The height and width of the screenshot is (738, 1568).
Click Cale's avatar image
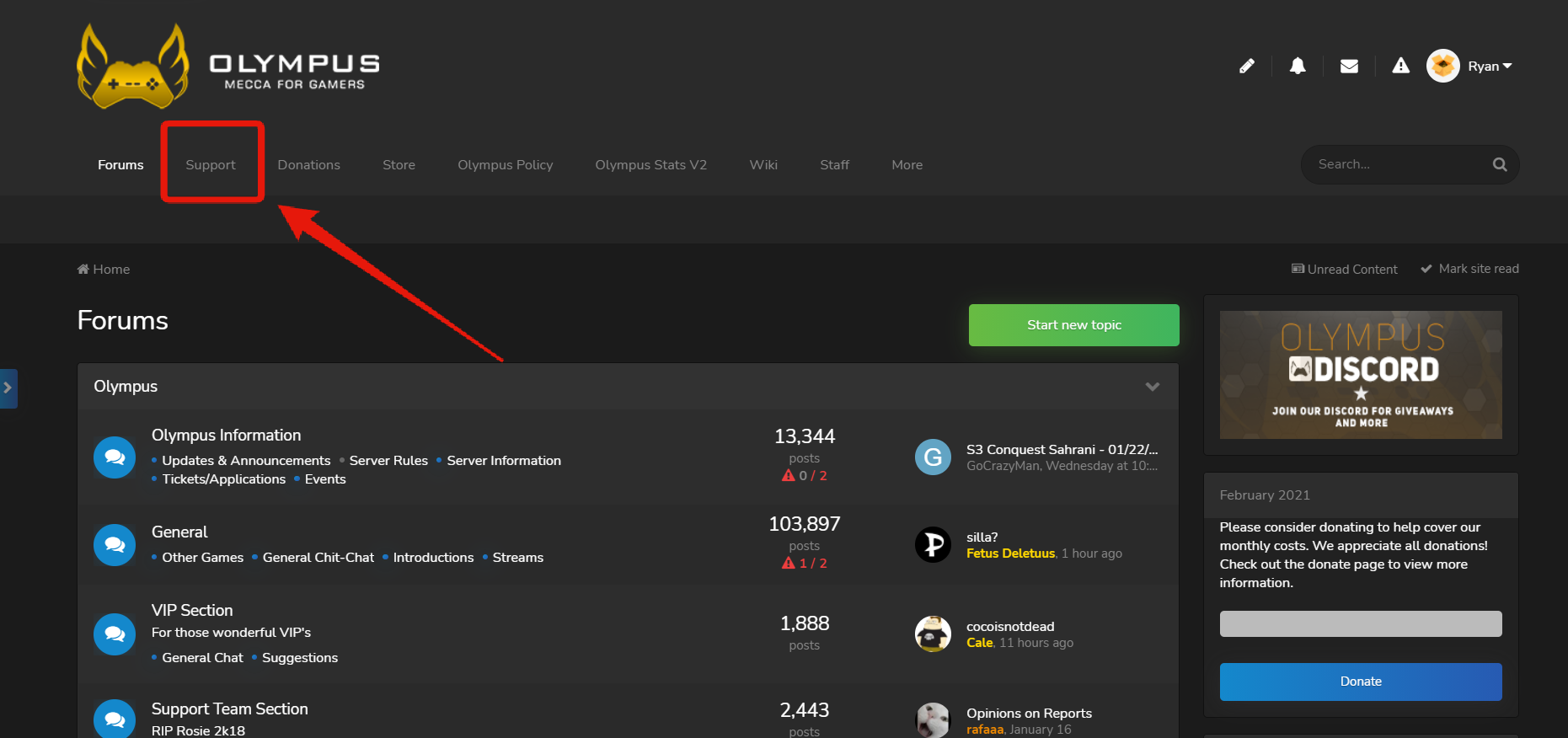coord(933,634)
